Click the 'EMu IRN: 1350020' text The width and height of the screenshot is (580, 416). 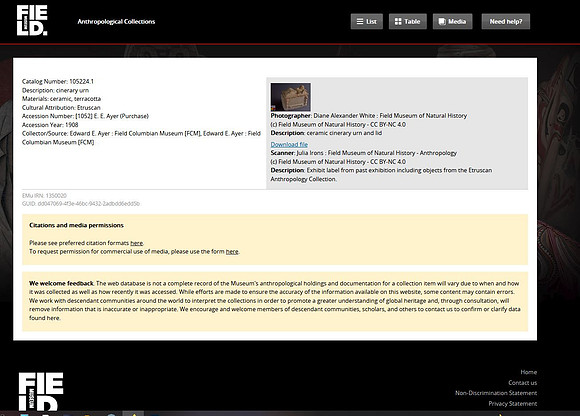click(44, 196)
